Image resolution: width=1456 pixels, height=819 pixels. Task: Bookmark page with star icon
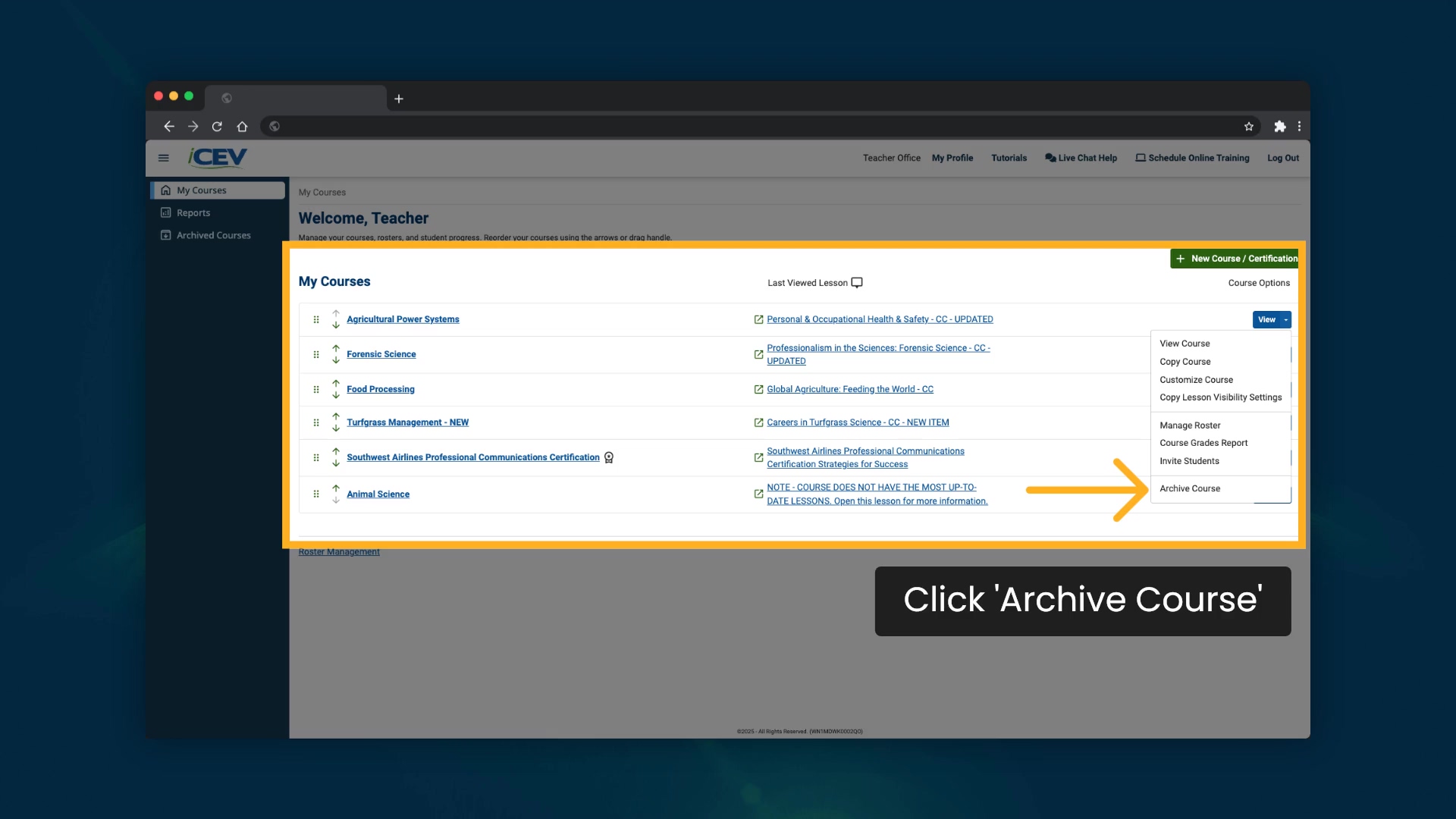tap(1249, 127)
